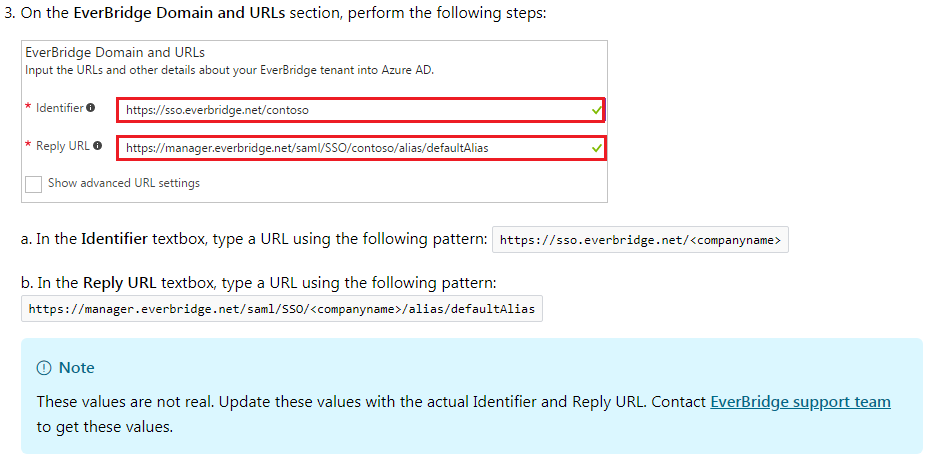Click the 'Note' heading text

pyautogui.click(x=77, y=368)
